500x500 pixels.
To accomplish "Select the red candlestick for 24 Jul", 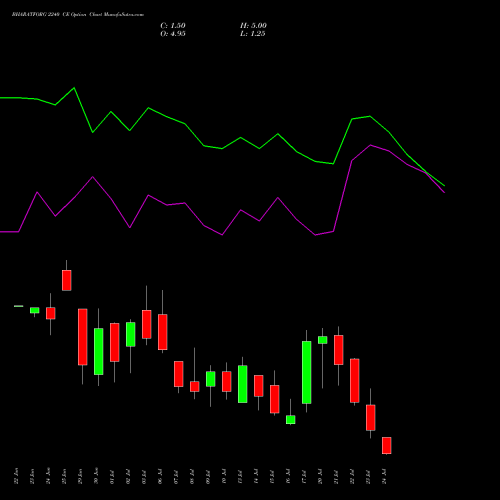I will (x=387, y=445).
